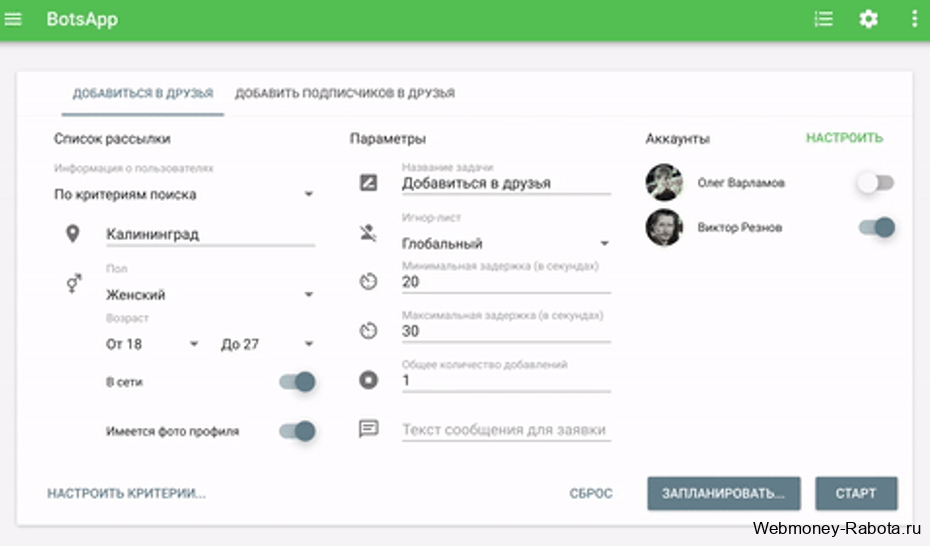The width and height of the screenshot is (930, 546).
Task: Click Настроить критерии button
Action: pyautogui.click(x=126, y=493)
